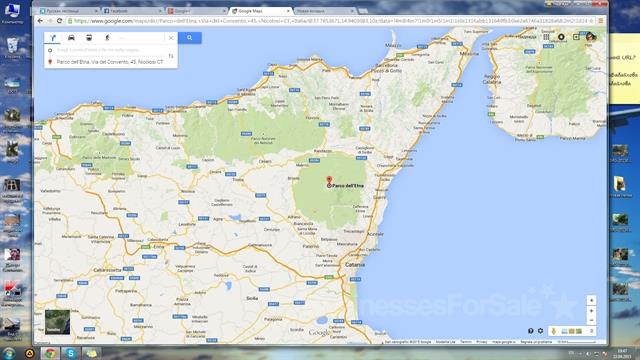640x360 pixels.
Task: Open Skype from the Windows taskbar
Action: click(x=70, y=353)
